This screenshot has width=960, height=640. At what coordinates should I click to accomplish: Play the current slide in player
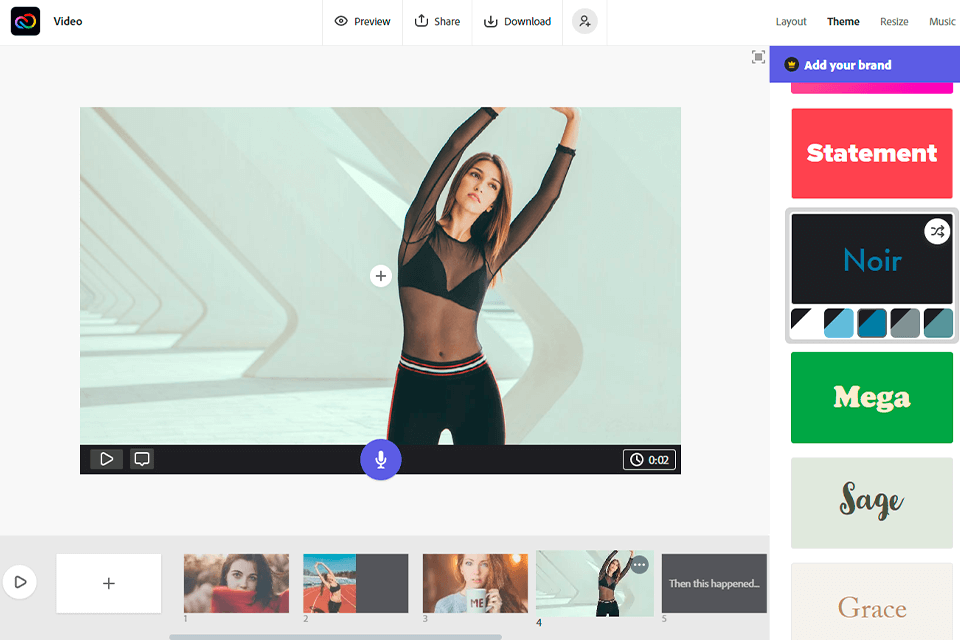106,459
